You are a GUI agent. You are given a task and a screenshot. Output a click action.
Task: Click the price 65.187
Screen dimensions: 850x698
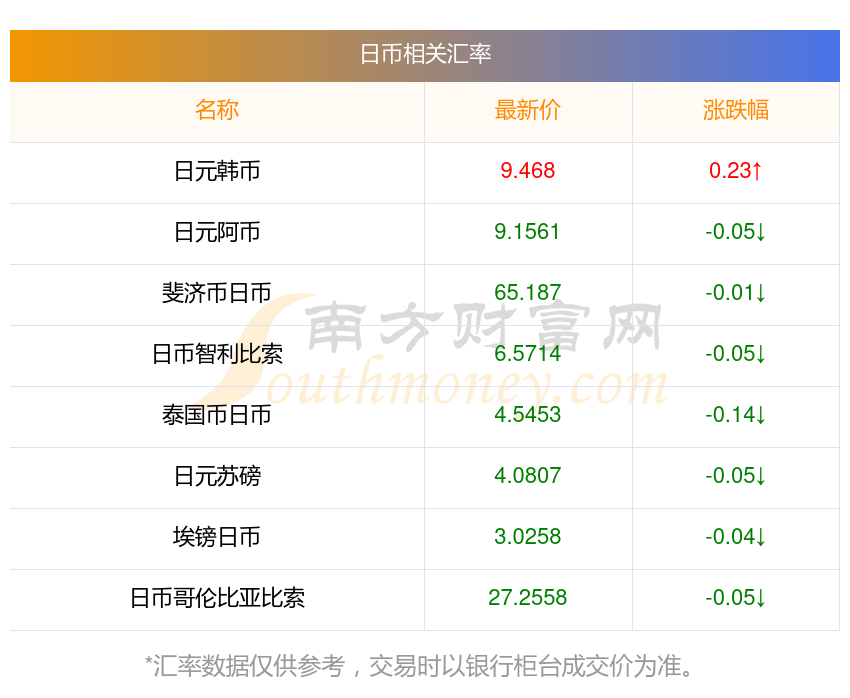(527, 293)
